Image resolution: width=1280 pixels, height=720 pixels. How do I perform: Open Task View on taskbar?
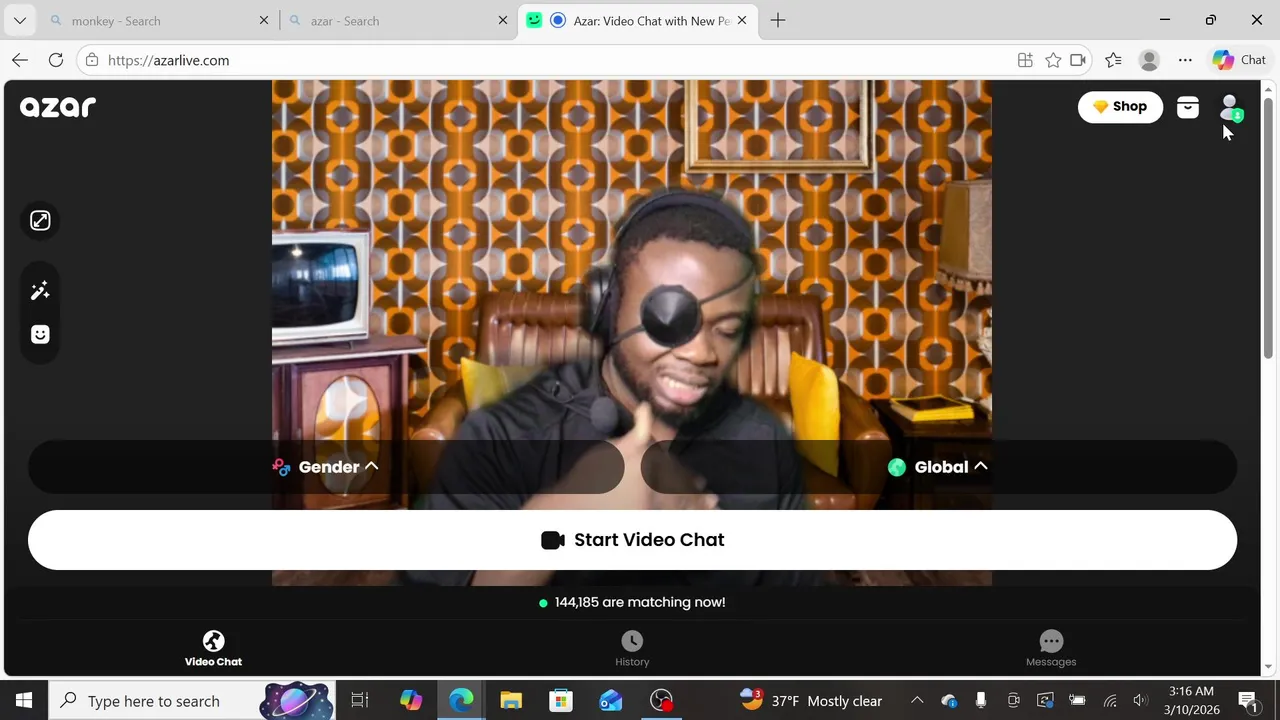(360, 700)
